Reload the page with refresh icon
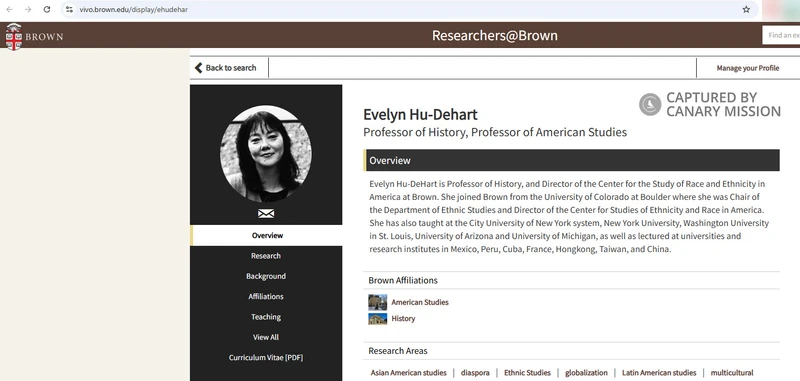 tap(46, 10)
